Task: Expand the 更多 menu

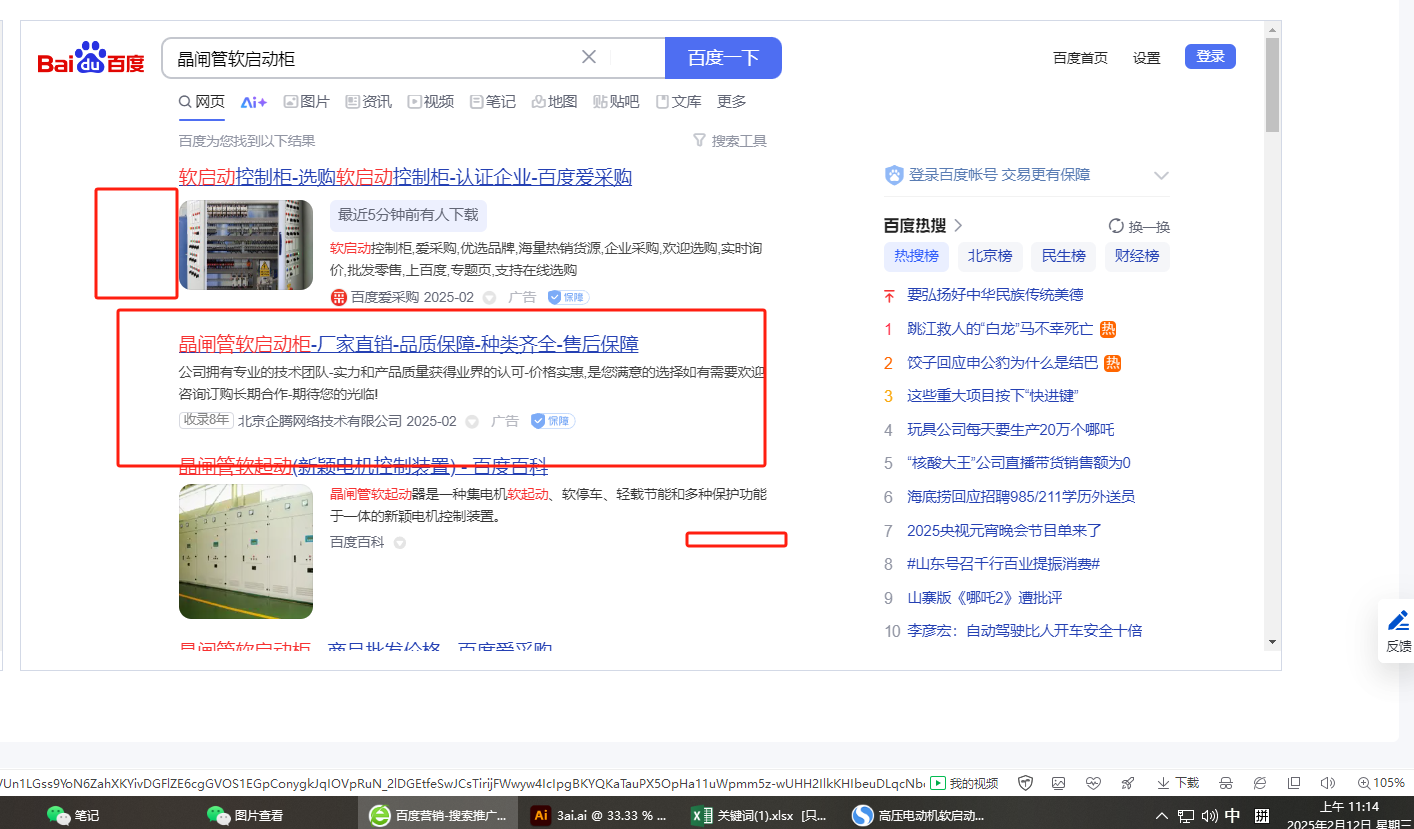Action: pyautogui.click(x=732, y=102)
